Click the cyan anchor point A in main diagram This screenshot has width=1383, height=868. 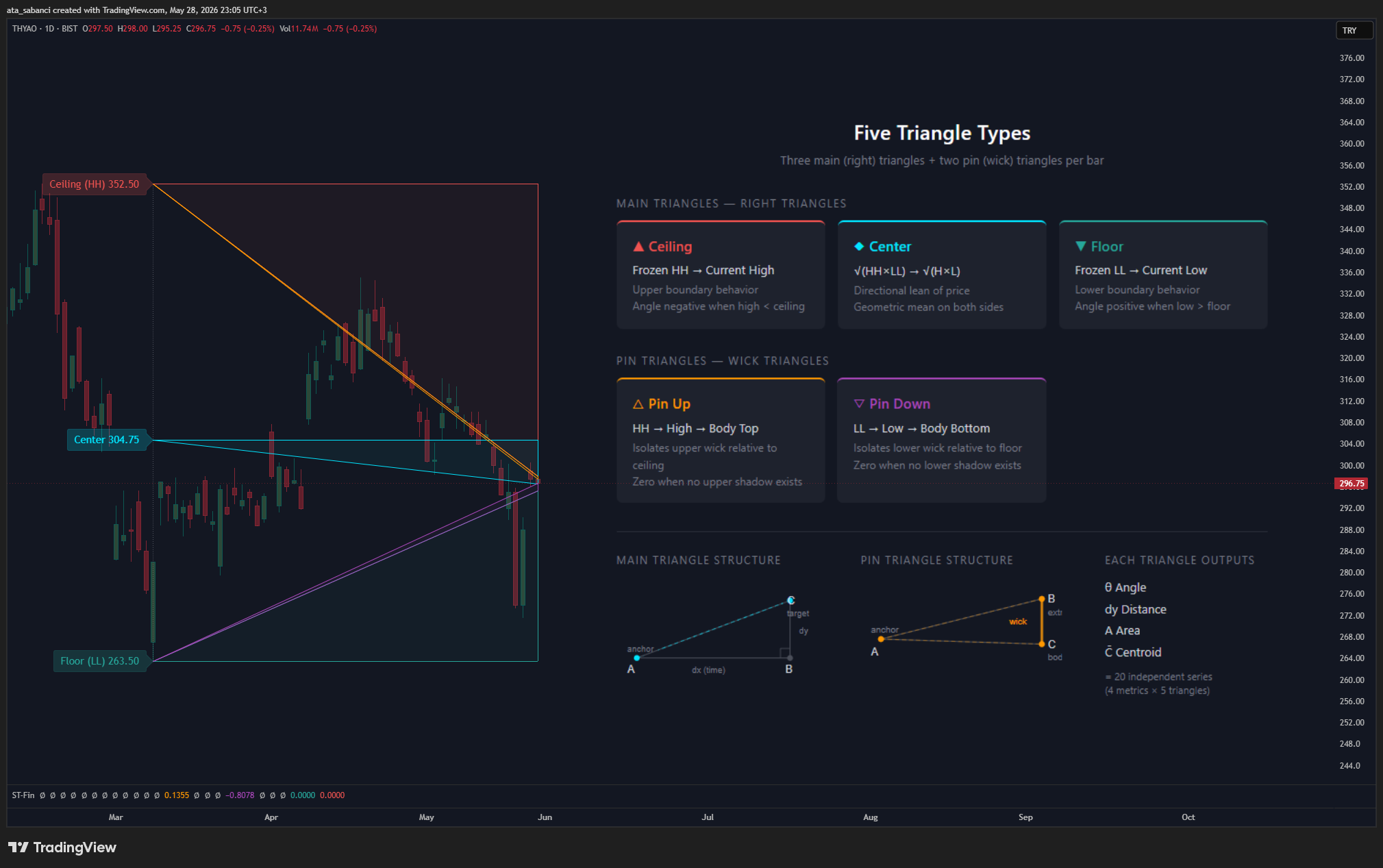click(636, 658)
